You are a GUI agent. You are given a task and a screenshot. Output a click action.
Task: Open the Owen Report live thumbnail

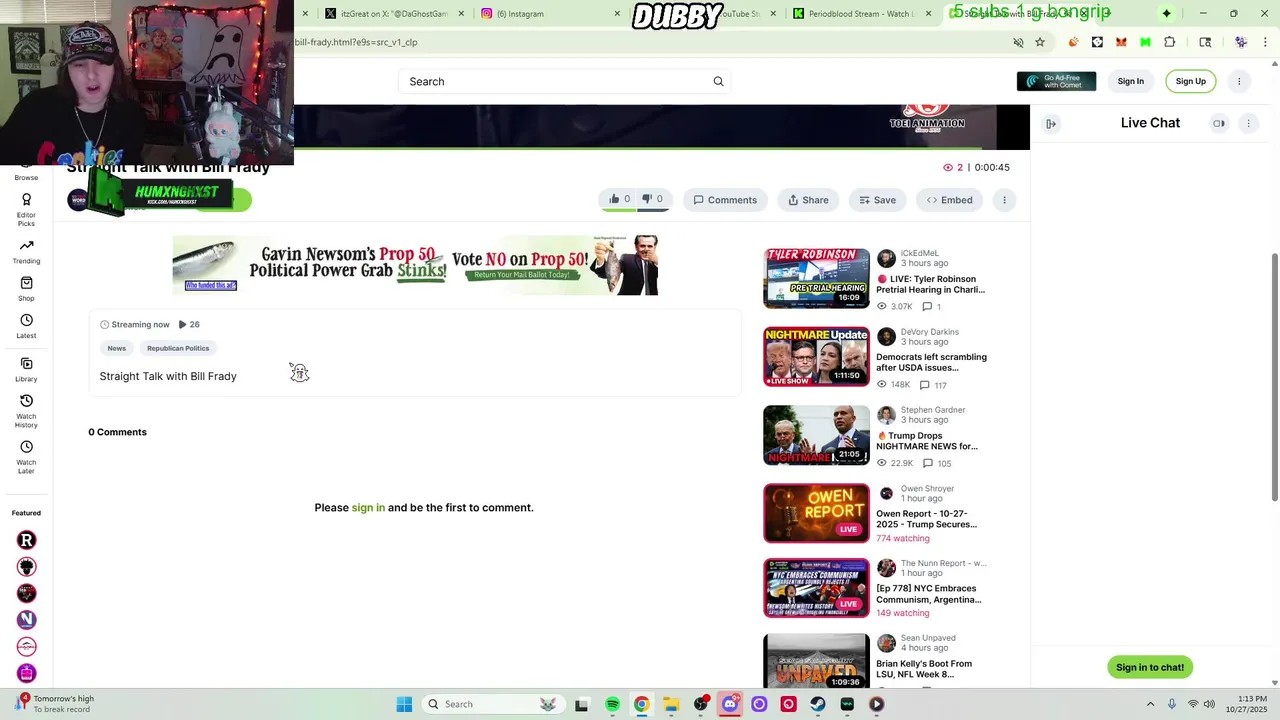pyautogui.click(x=816, y=513)
